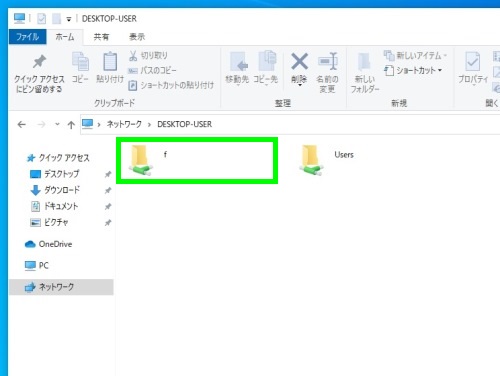Screen dimensions: 500x376
Task: Select the Users shared folder
Action: pos(327,160)
